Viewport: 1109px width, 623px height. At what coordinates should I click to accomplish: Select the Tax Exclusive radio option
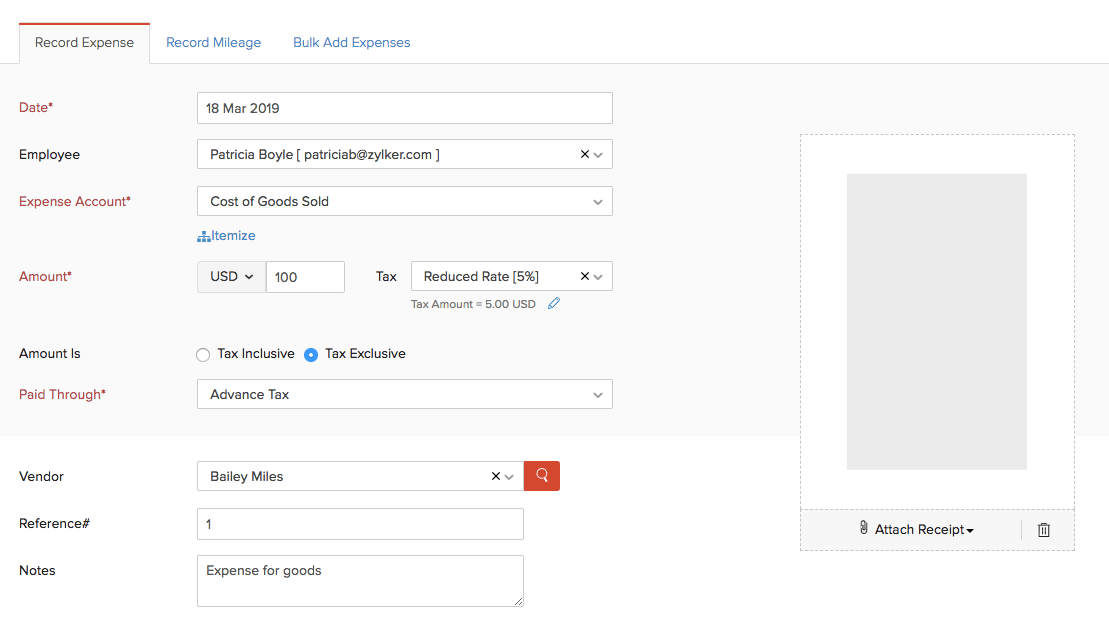[311, 355]
